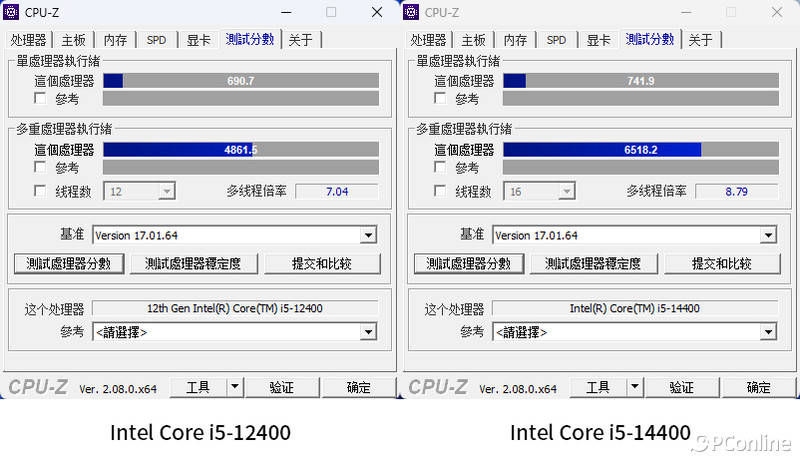Open 主板 tab in right i5-14400 window
The width and height of the screenshot is (800, 460).
pyautogui.click(x=473, y=40)
